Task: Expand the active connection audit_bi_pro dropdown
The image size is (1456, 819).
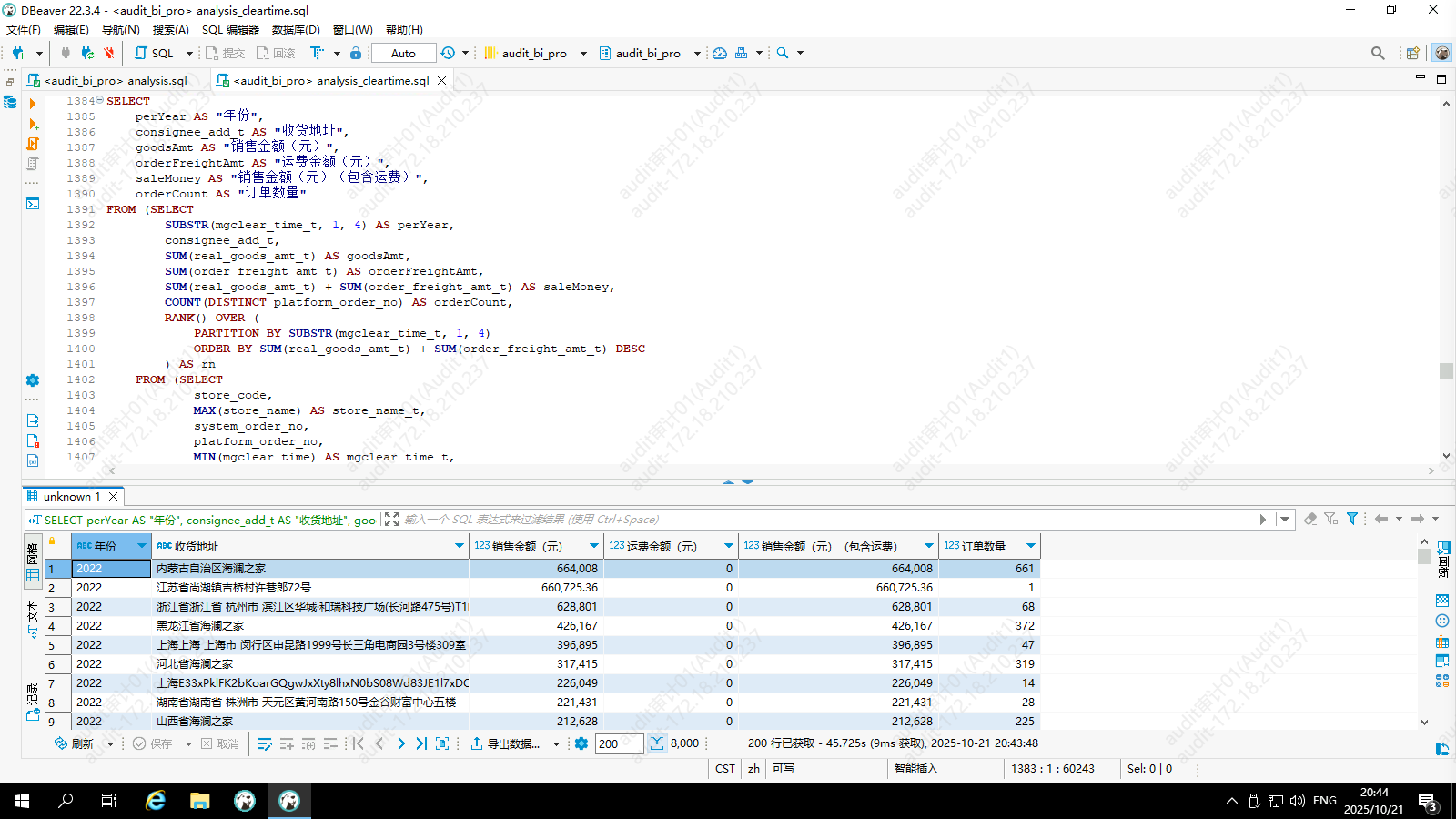Action: coord(583,53)
